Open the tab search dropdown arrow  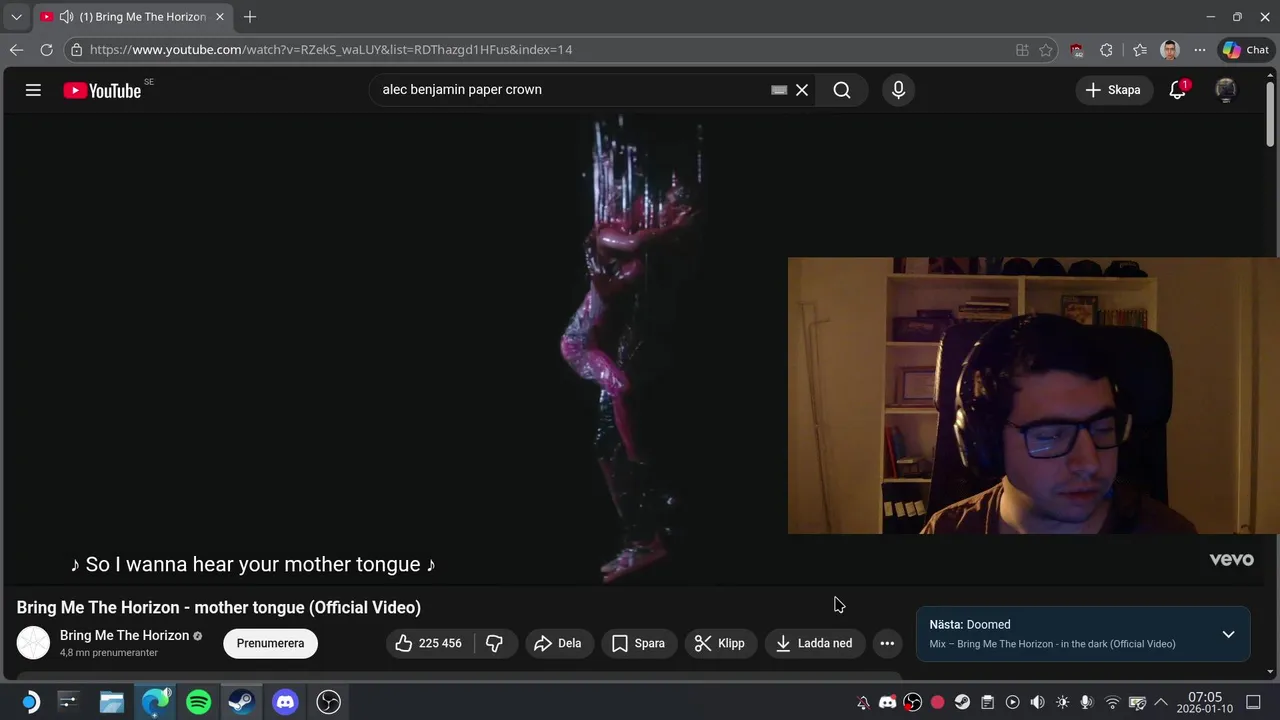16,17
